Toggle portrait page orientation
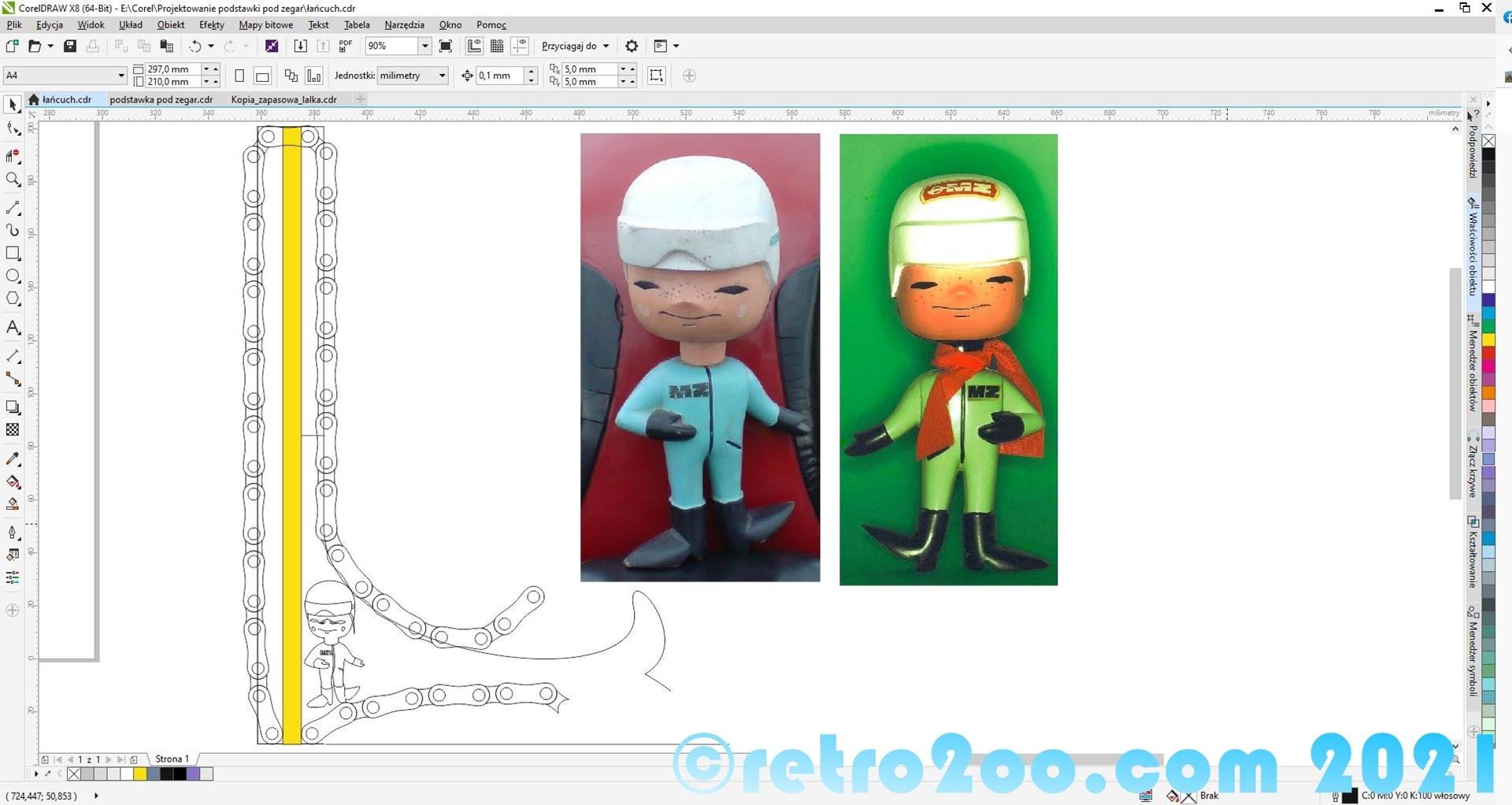This screenshot has width=1512, height=805. 239,76
